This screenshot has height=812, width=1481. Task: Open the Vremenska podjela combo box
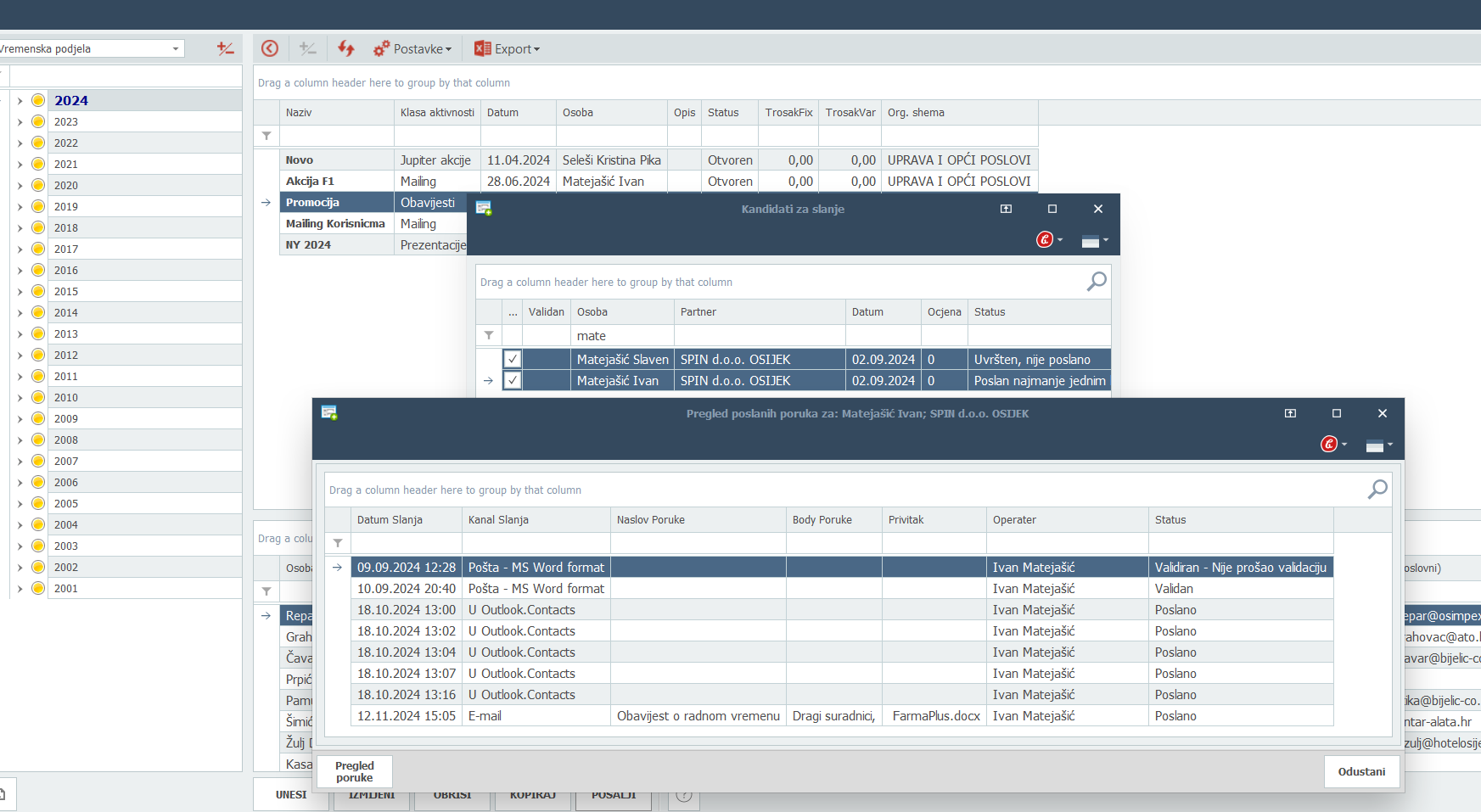[176, 48]
